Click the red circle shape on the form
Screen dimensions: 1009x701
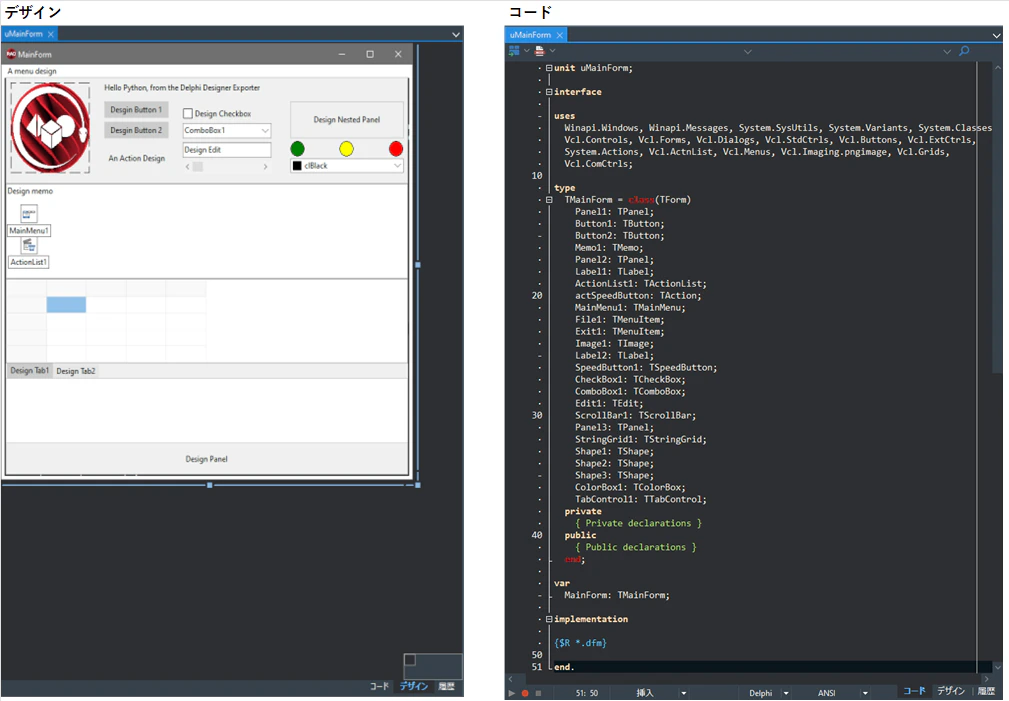(396, 149)
